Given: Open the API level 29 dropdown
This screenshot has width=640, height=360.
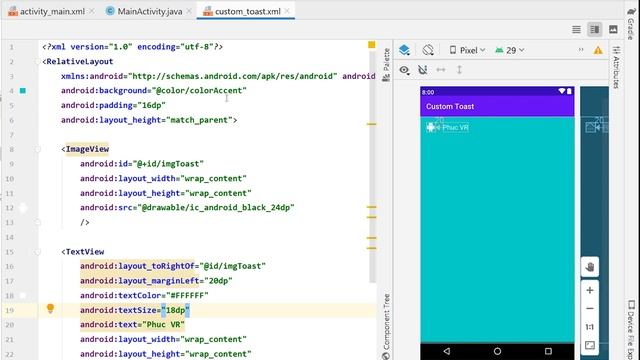Looking at the screenshot, I should pyautogui.click(x=509, y=50).
